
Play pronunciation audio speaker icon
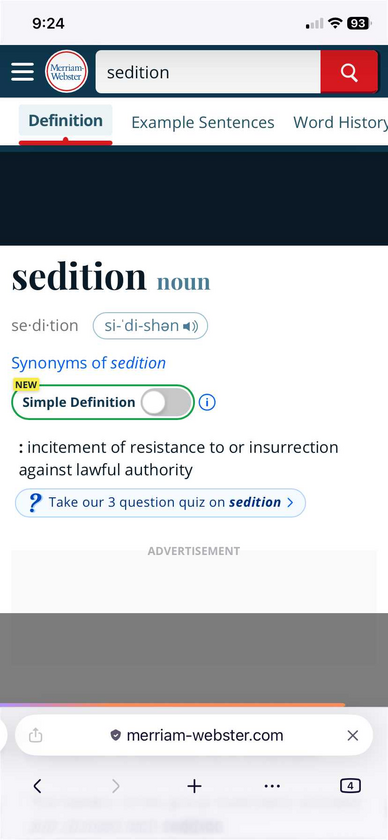(x=190, y=326)
